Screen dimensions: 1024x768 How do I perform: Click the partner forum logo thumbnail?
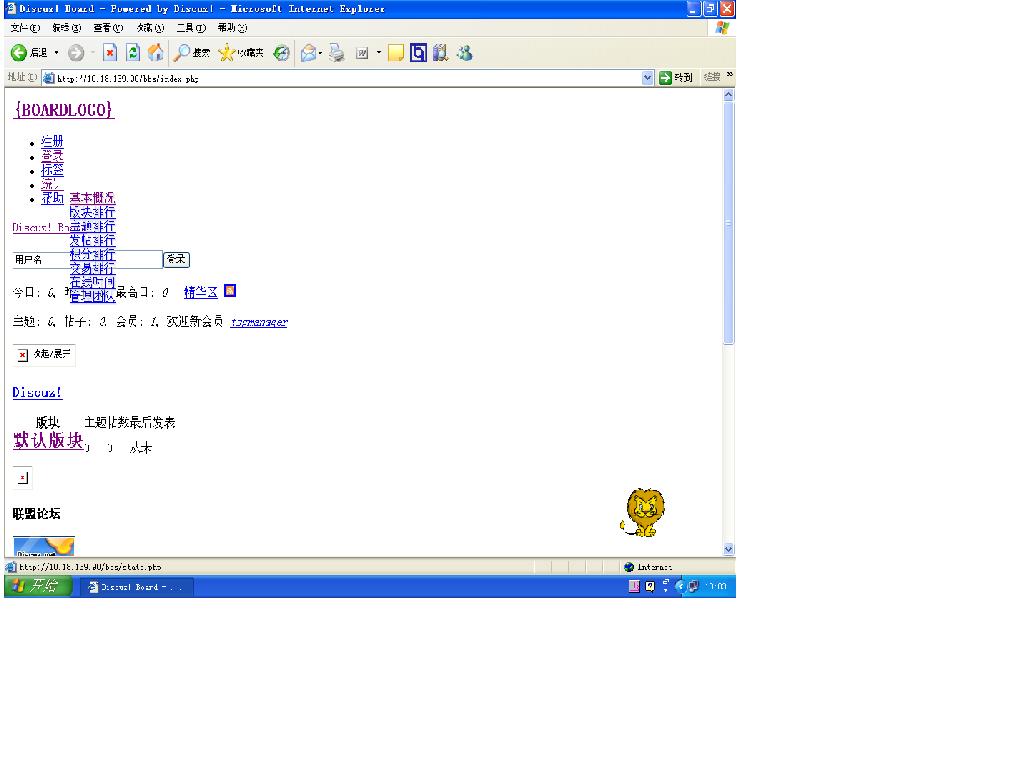point(44,547)
